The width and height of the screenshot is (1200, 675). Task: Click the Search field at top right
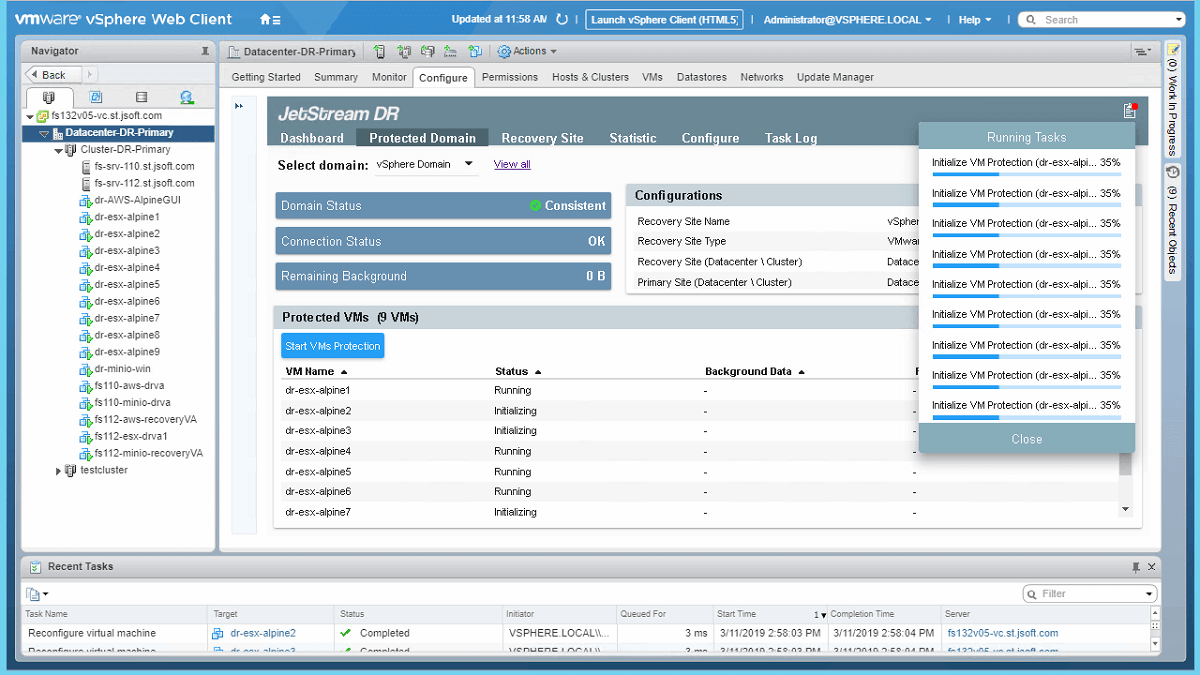point(1100,18)
